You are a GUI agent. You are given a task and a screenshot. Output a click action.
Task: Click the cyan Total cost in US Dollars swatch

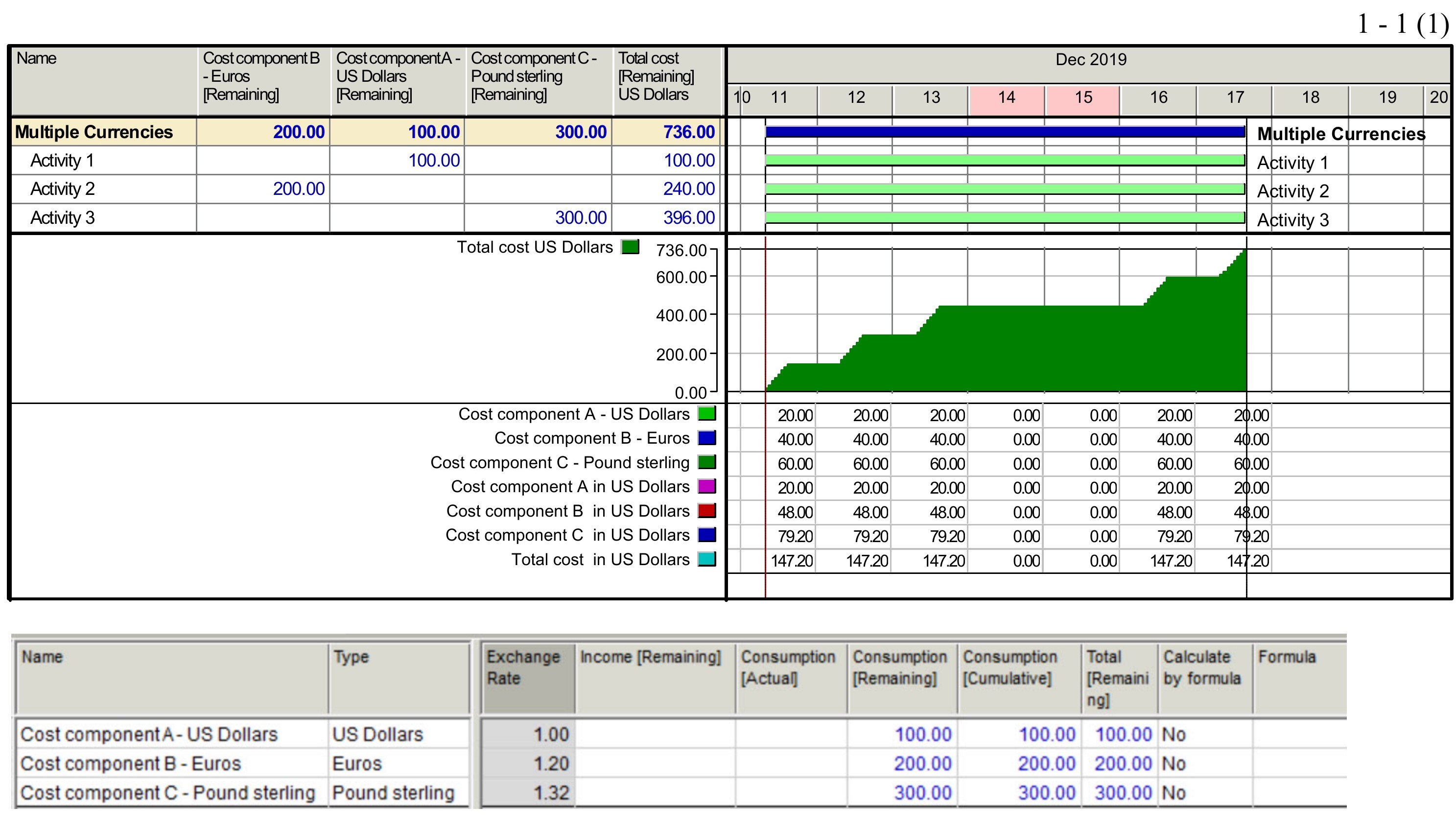pyautogui.click(x=706, y=559)
